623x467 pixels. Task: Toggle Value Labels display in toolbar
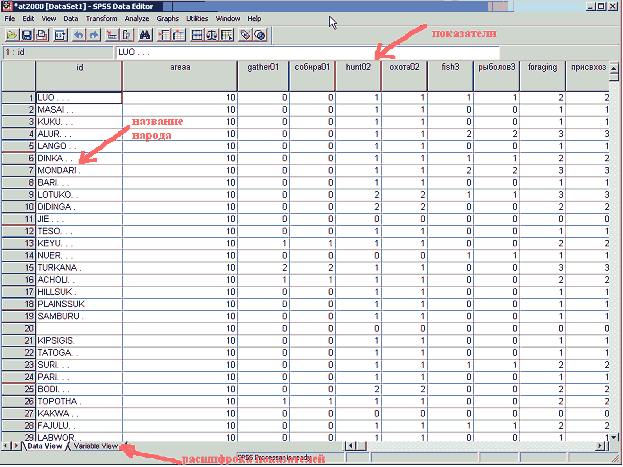245,34
